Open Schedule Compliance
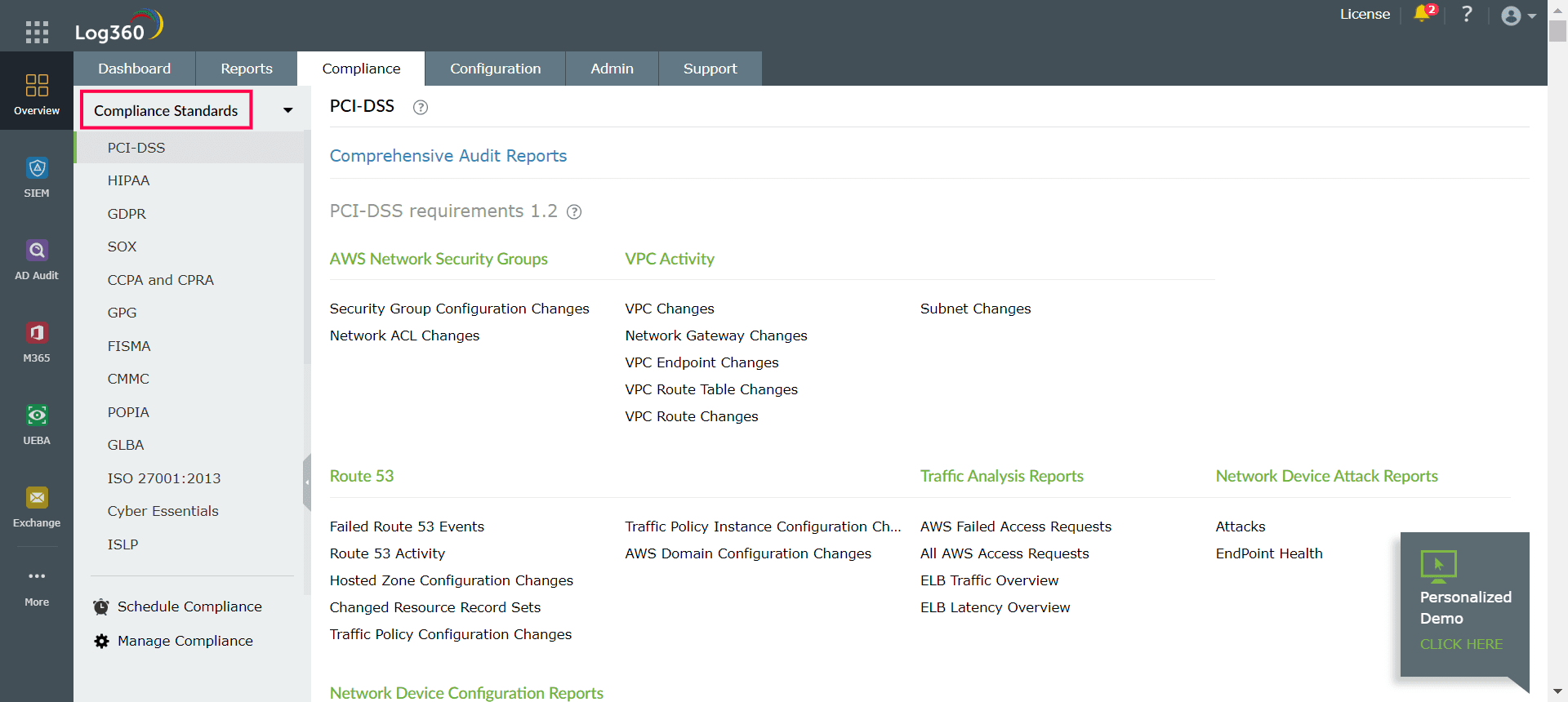Viewport: 1568px width, 702px height. click(189, 606)
